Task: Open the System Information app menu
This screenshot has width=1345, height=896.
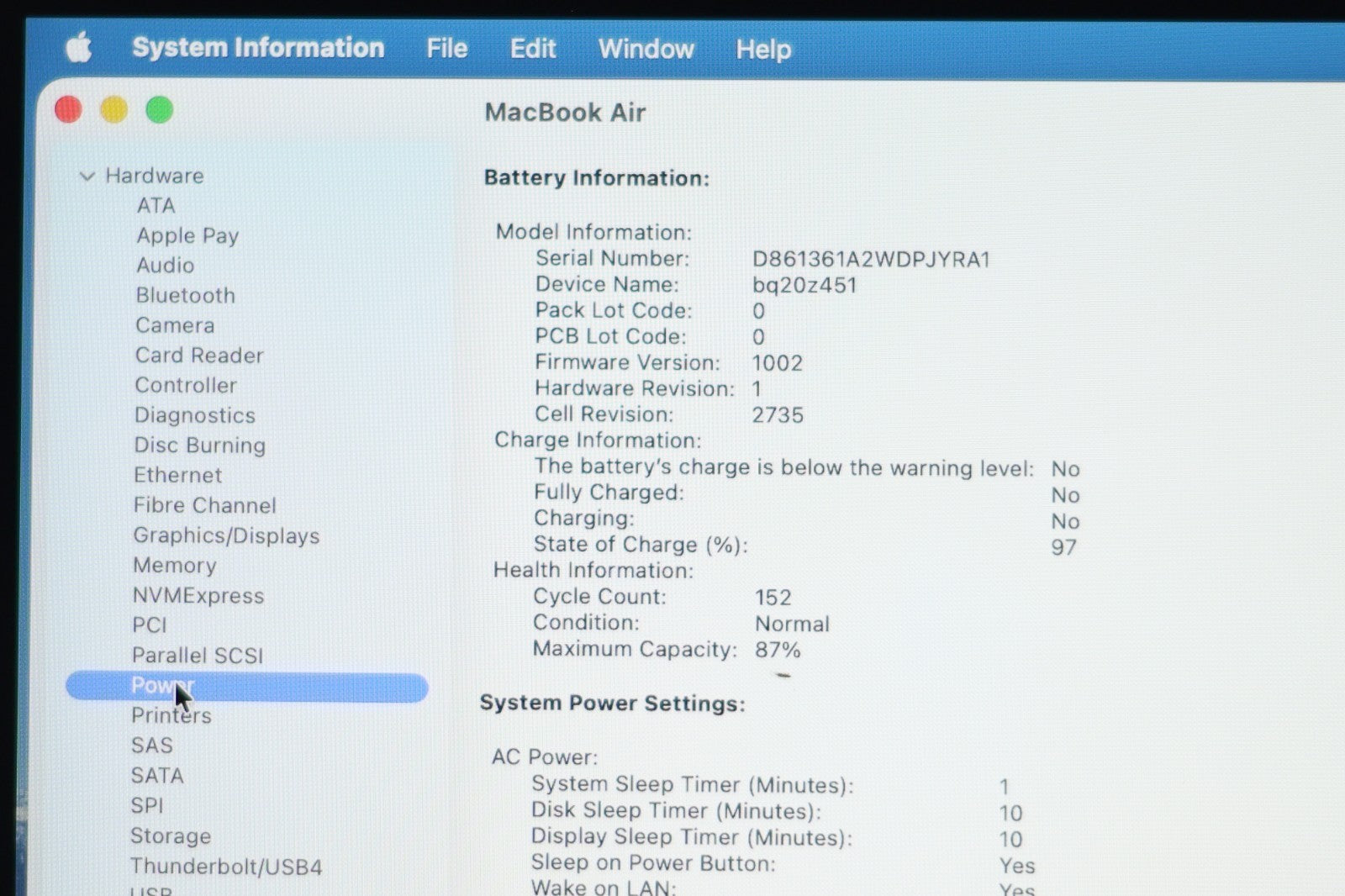Action: tap(258, 48)
